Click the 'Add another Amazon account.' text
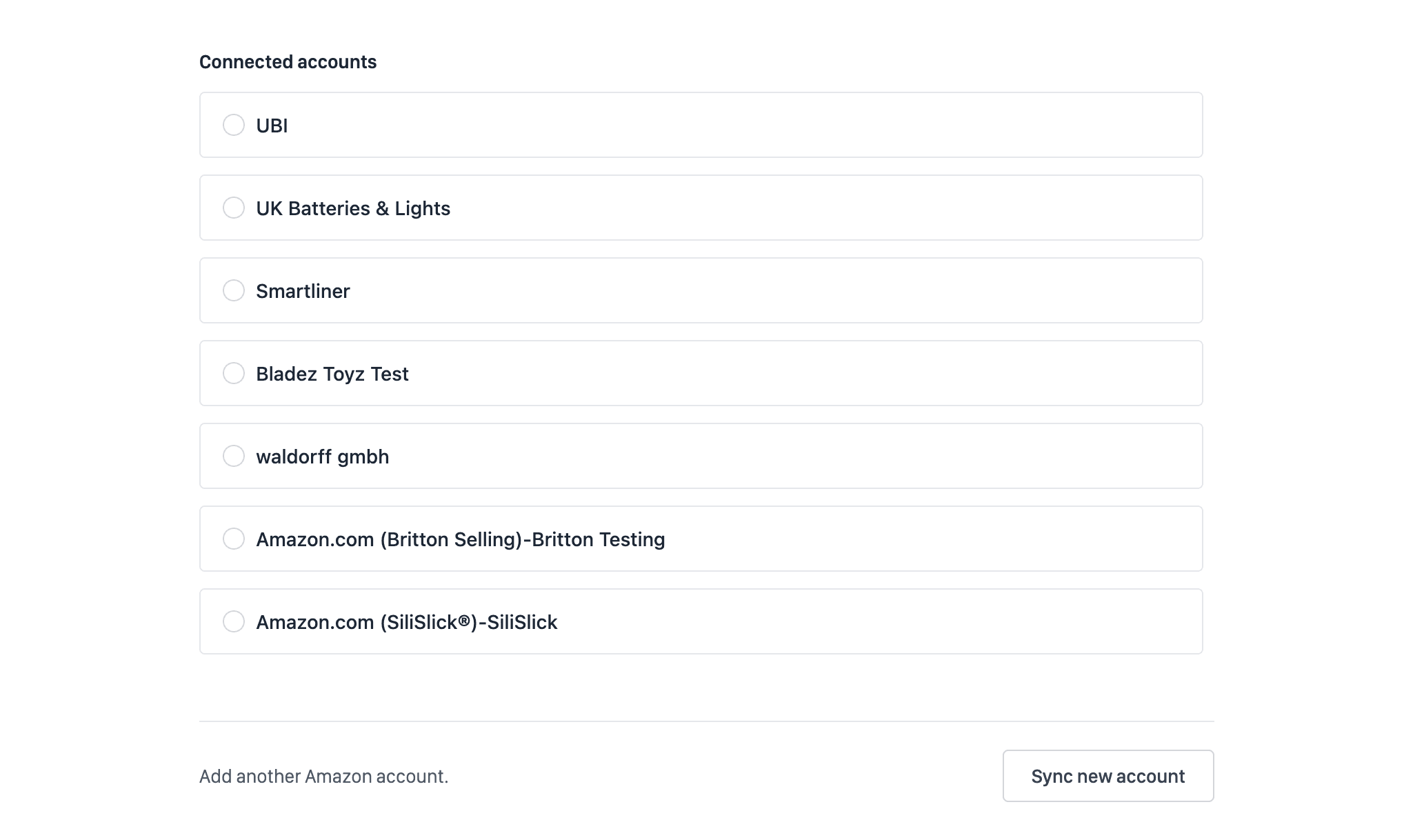The height and width of the screenshot is (840, 1404). click(x=324, y=776)
